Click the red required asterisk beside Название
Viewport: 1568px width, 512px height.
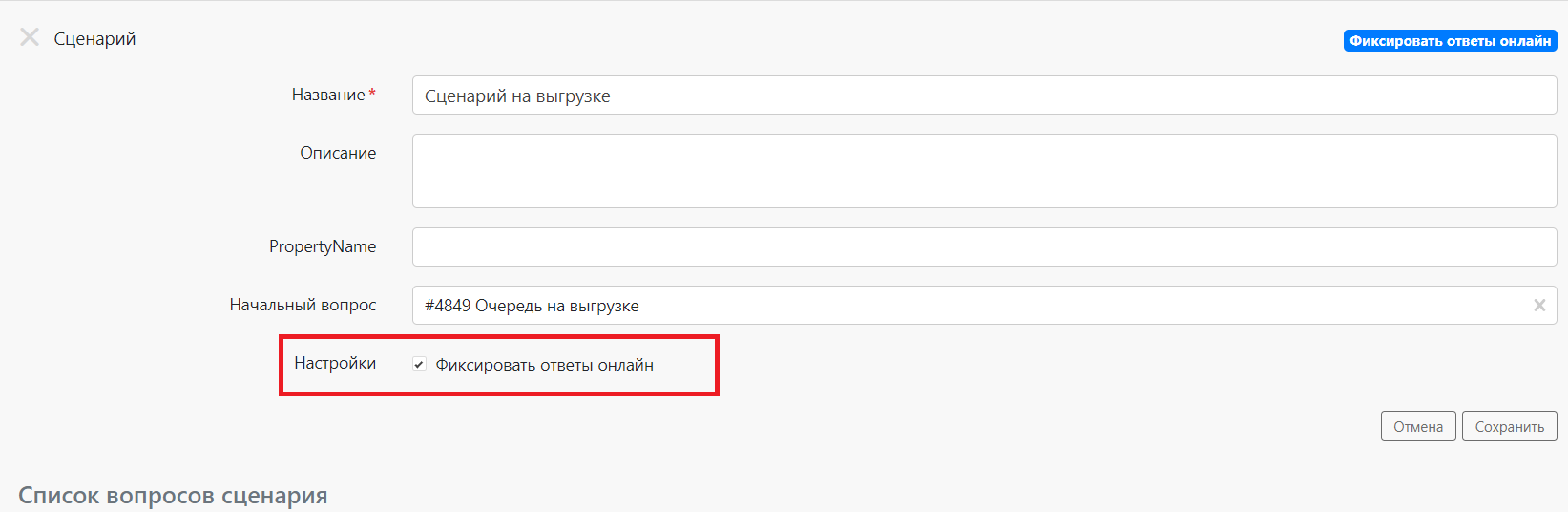point(372,94)
